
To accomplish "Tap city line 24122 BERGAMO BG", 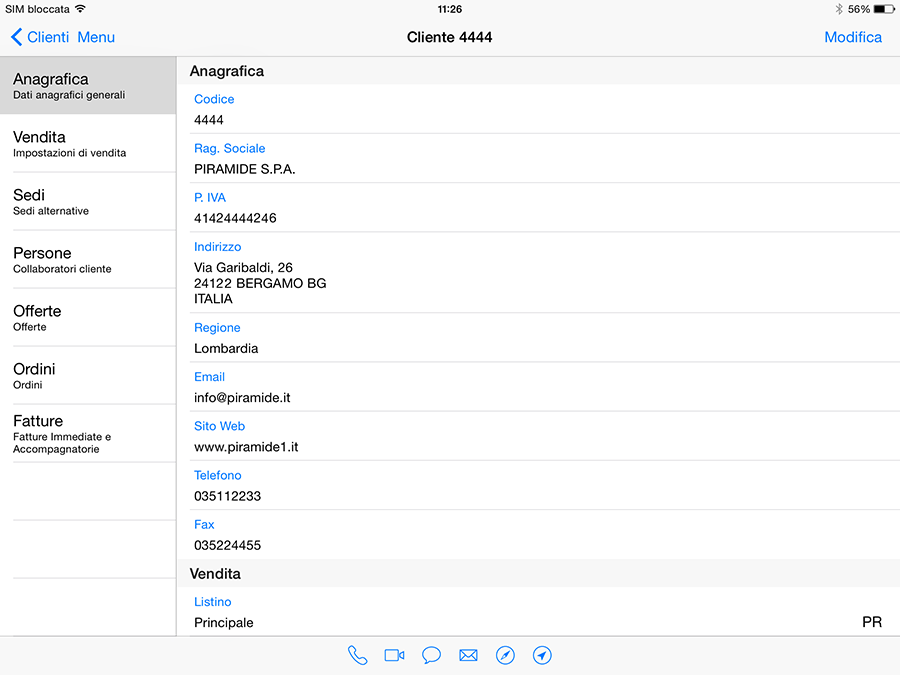I will (260, 284).
